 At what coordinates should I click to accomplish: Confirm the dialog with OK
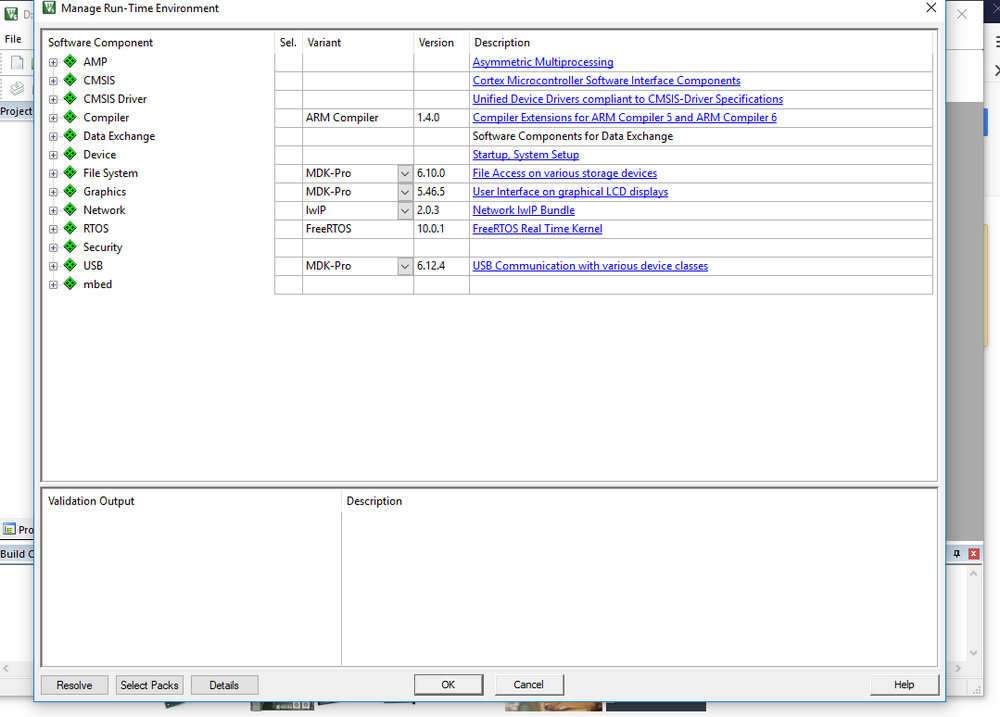point(448,685)
